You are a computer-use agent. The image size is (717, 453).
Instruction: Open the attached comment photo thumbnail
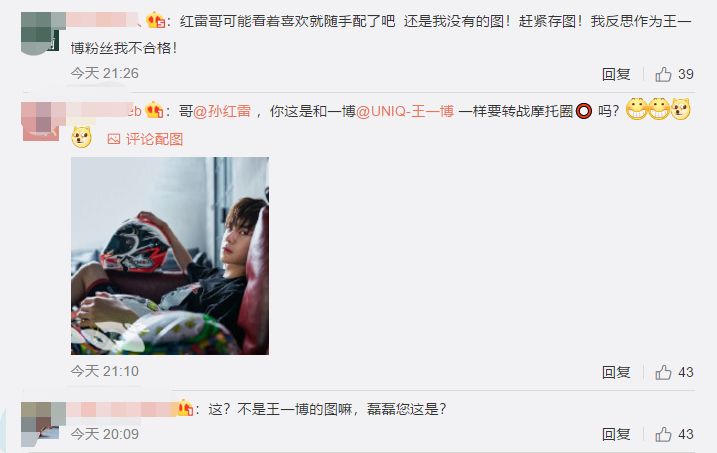pyautogui.click(x=170, y=256)
